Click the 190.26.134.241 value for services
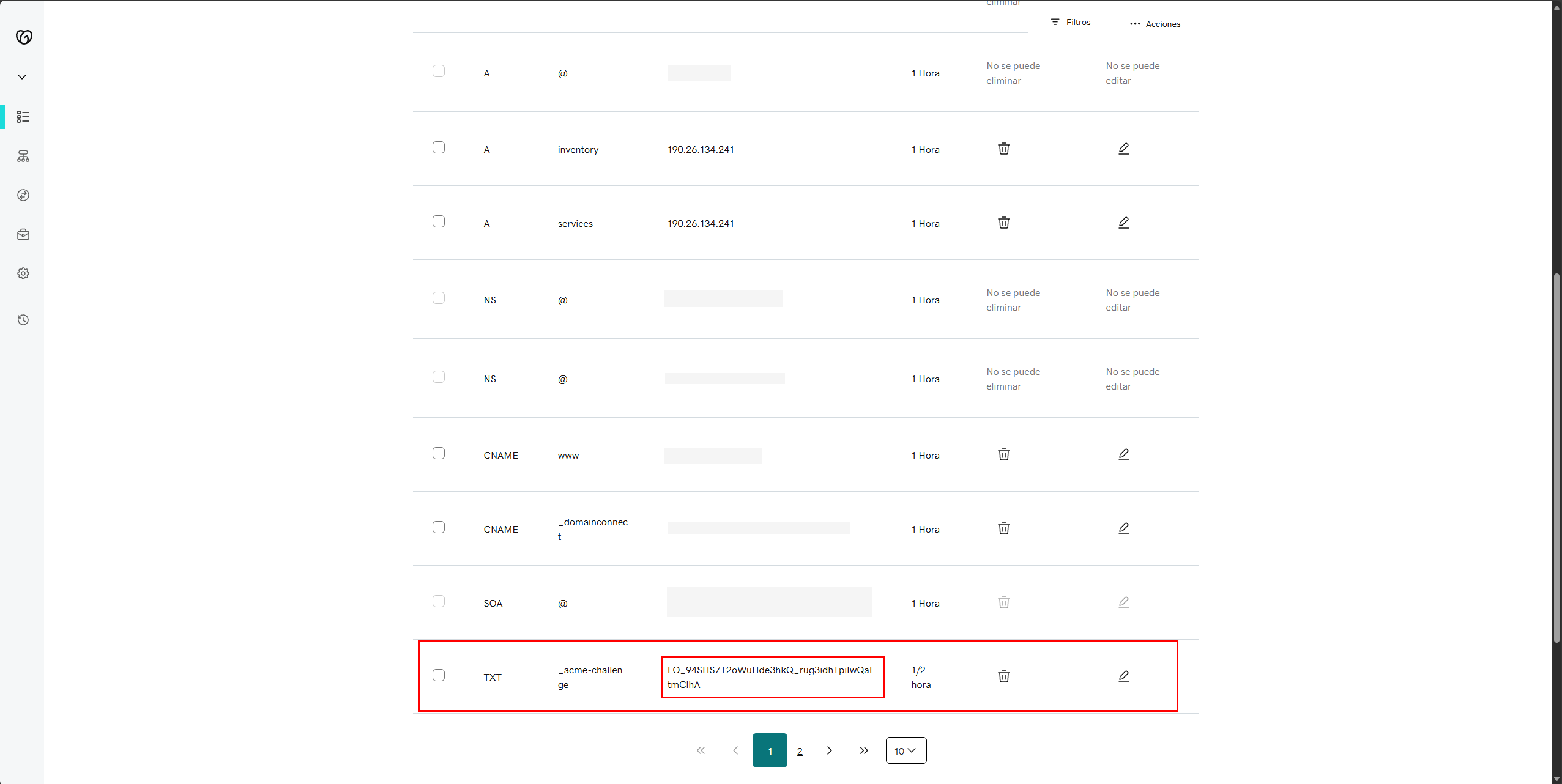Screen dimensions: 1562x784 coord(701,224)
